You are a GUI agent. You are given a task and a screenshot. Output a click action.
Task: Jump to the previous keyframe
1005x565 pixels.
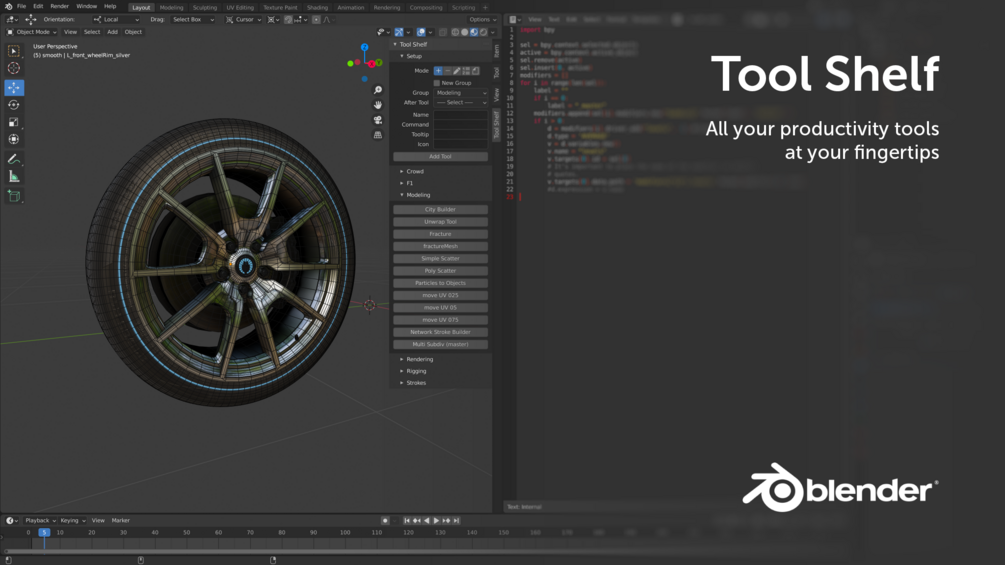(417, 521)
